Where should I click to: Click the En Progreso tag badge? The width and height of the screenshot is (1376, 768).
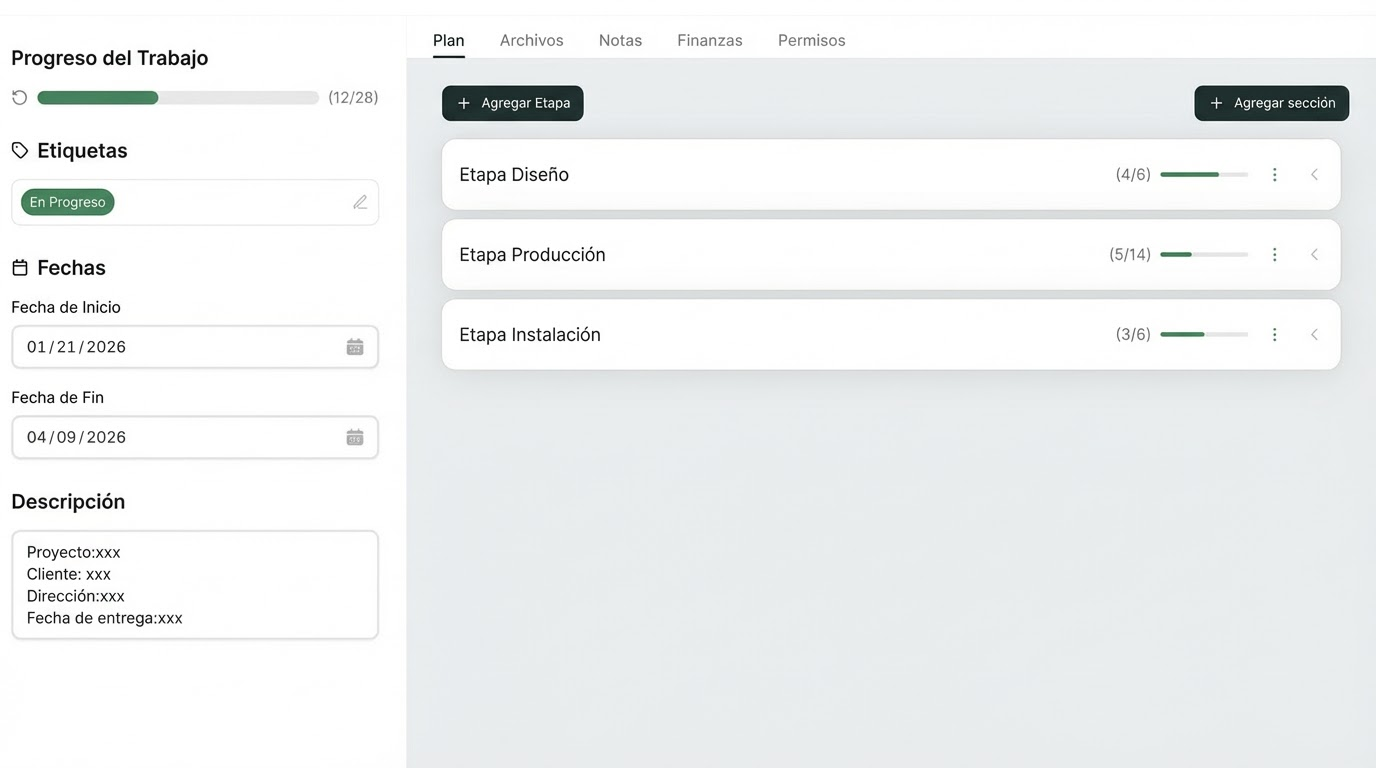tap(68, 202)
